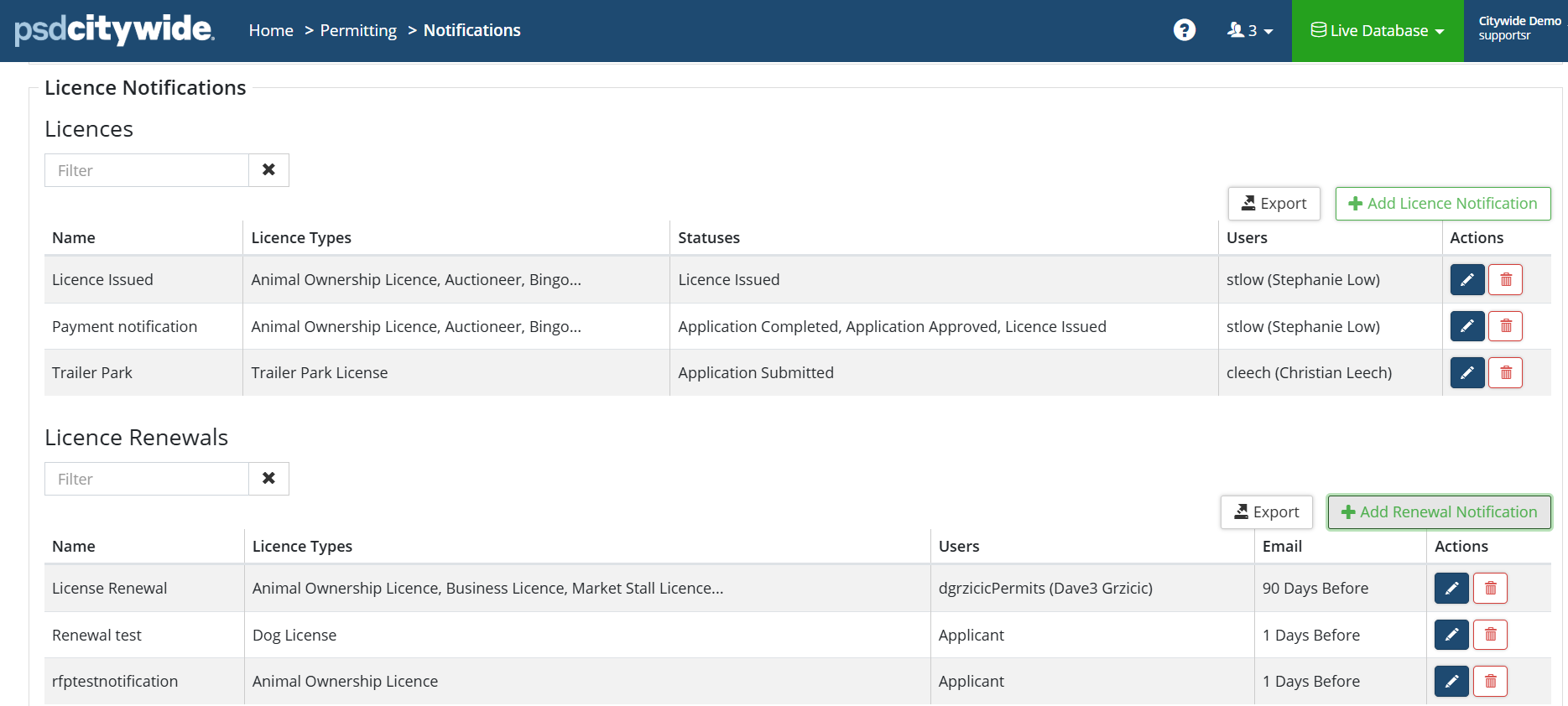Expand the users count dropdown

(1250, 31)
